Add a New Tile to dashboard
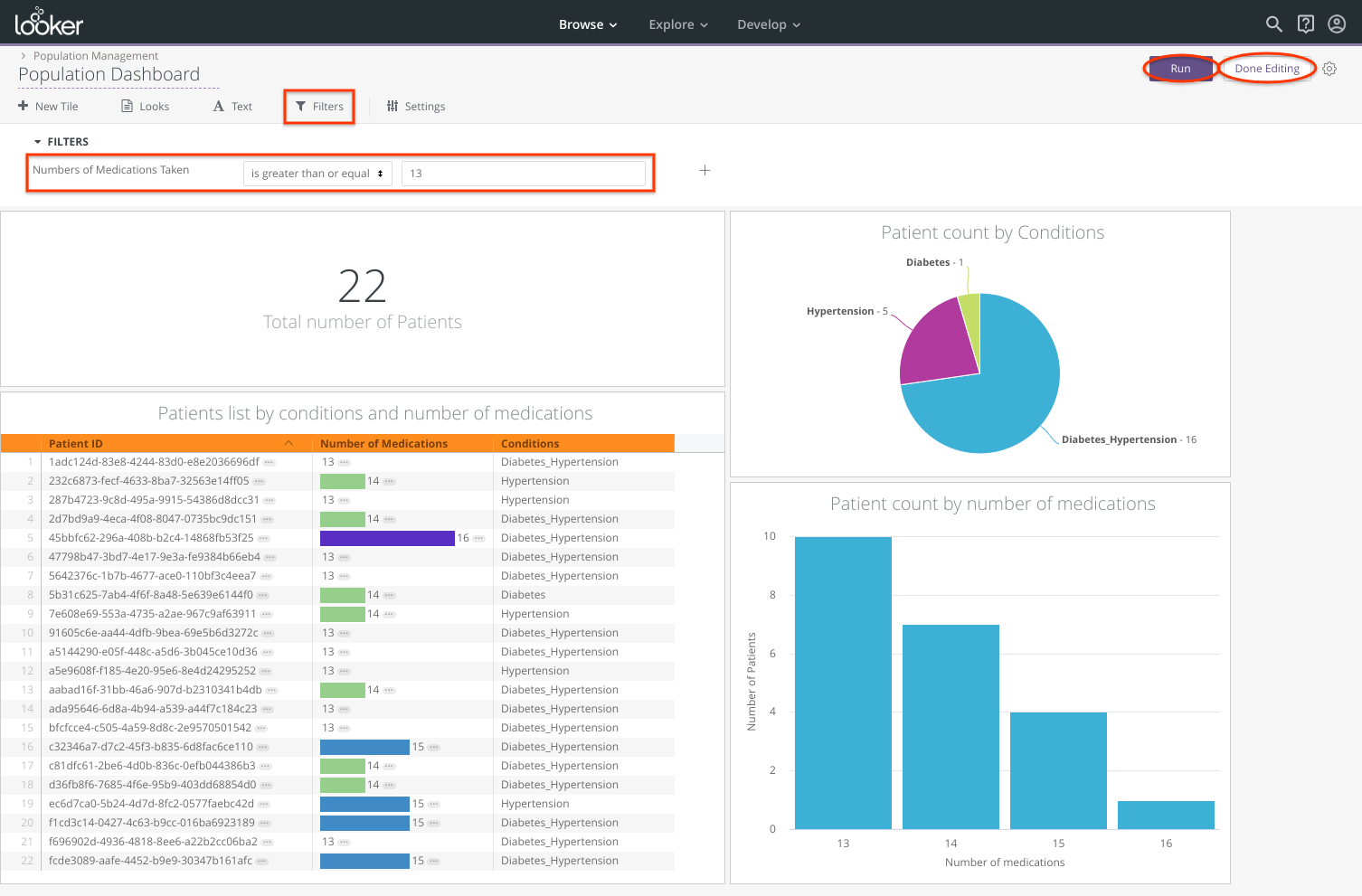1362x896 pixels. pyautogui.click(x=49, y=107)
